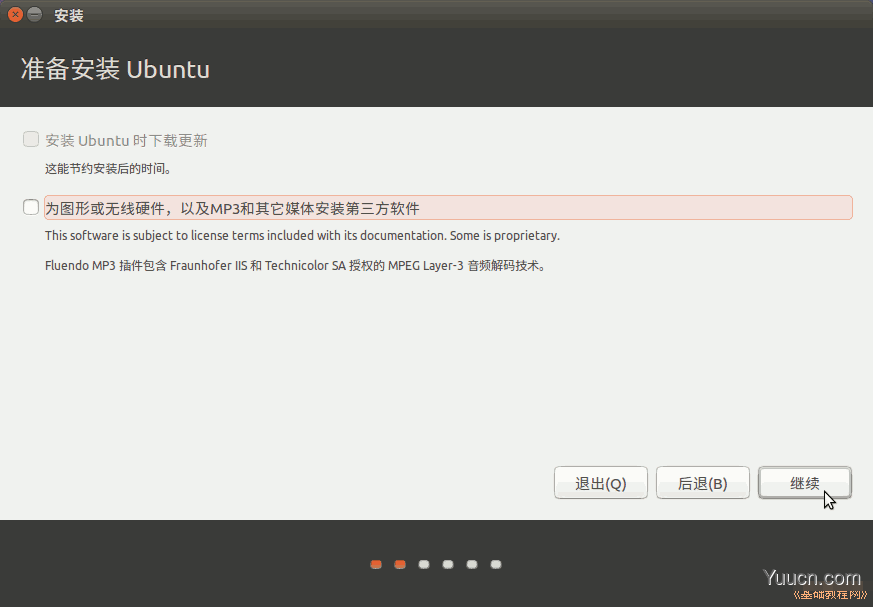873x607 pixels.
Task: Toggle the disabled download updates checkbox
Action: [31, 139]
